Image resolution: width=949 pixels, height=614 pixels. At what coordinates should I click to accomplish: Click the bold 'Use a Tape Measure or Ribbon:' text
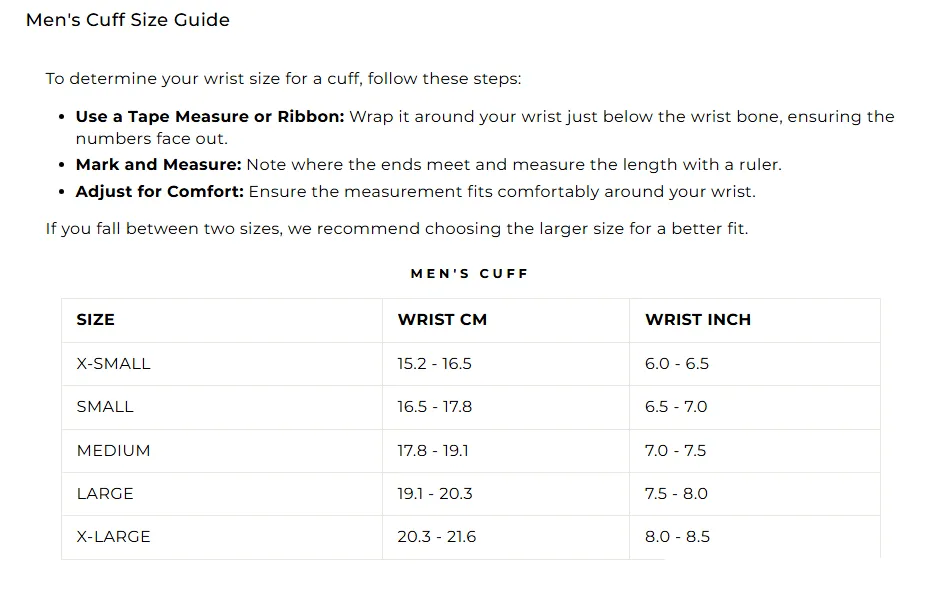[x=209, y=116]
